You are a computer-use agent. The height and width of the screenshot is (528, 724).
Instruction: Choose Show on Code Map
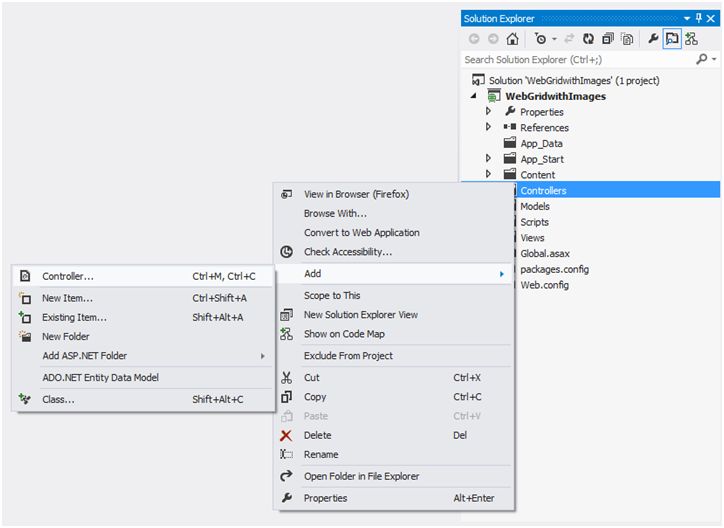(x=393, y=334)
